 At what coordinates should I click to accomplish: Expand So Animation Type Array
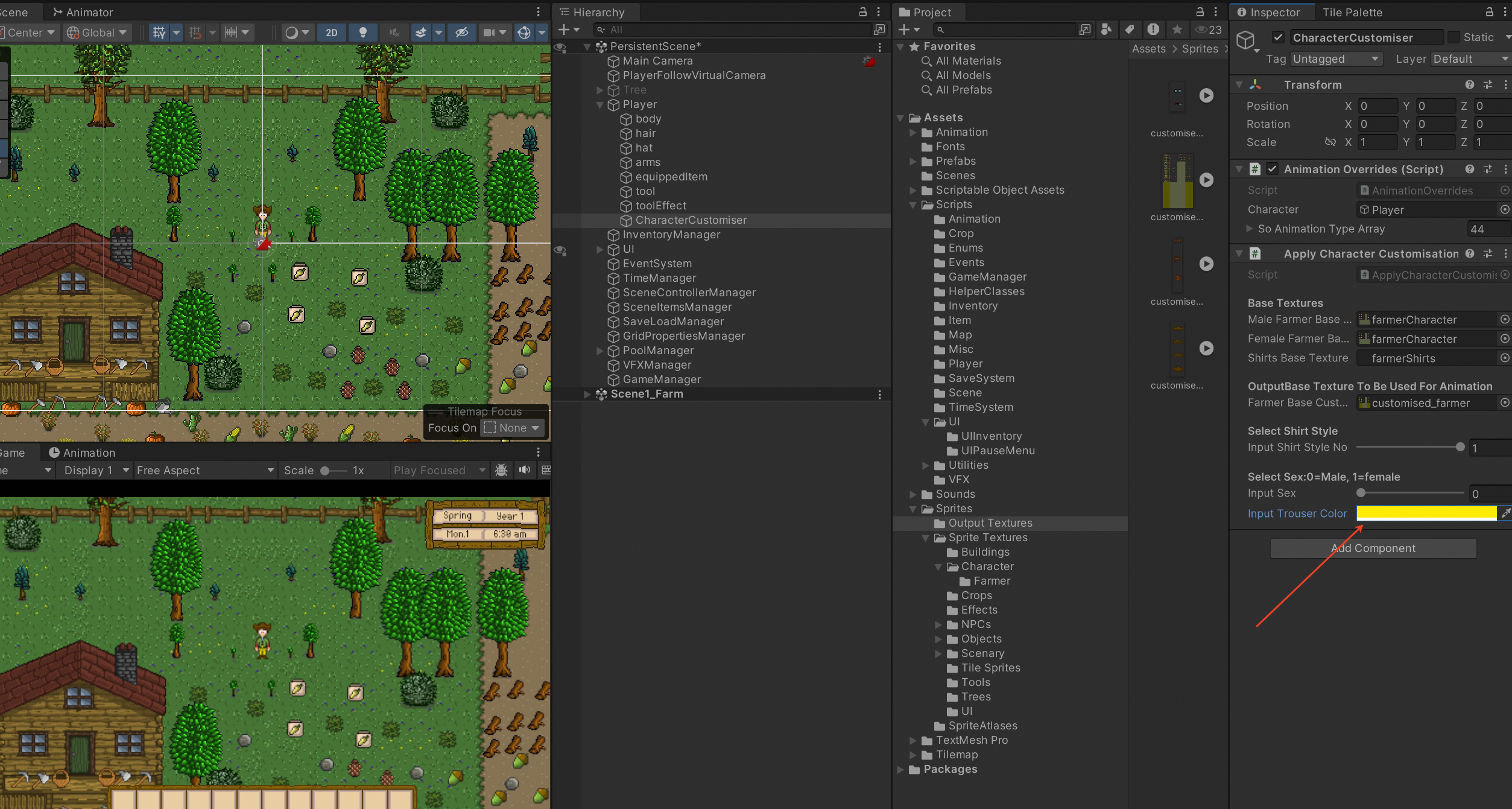[x=1250, y=229]
